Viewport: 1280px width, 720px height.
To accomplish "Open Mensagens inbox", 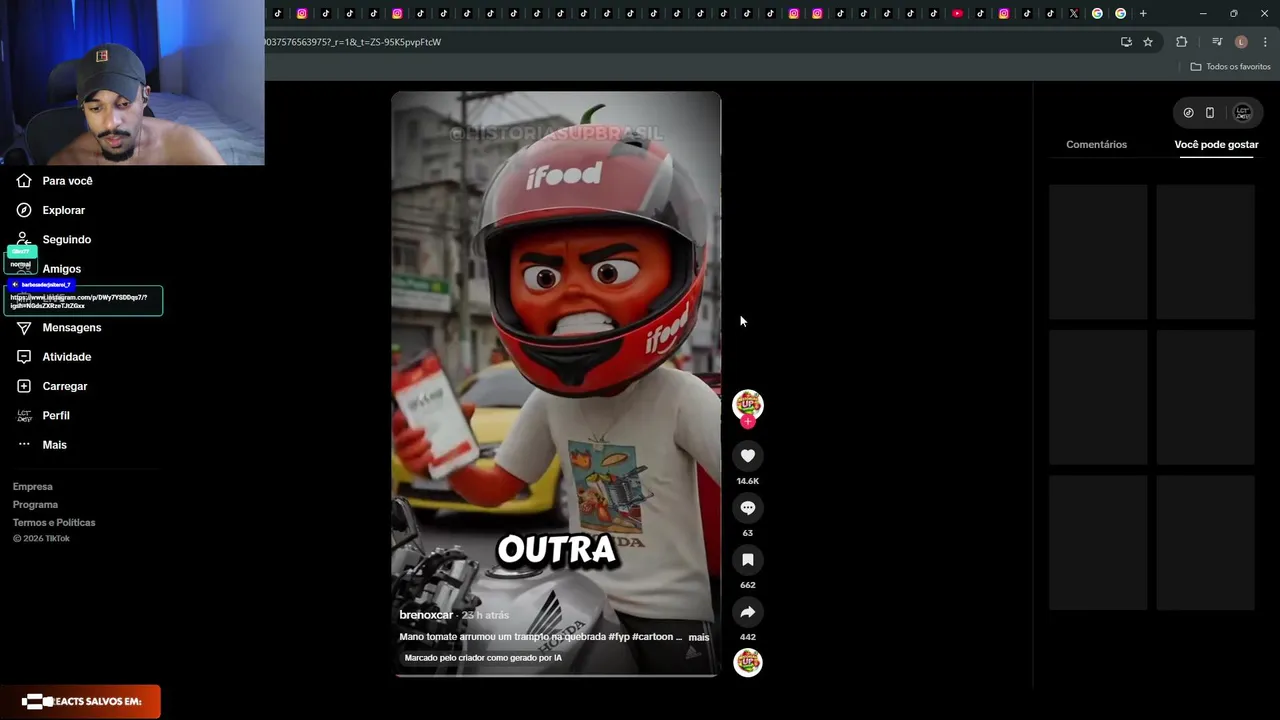I will point(58,328).
